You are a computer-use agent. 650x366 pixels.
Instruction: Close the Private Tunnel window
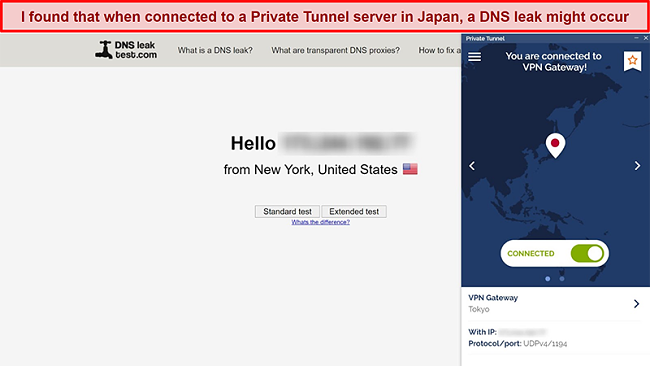coord(645,38)
